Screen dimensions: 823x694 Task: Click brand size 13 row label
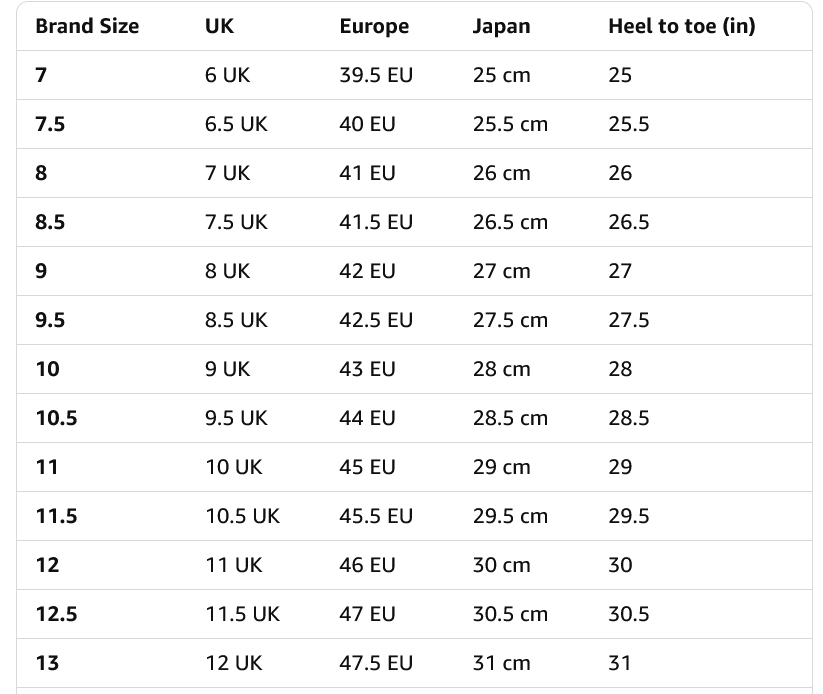click(47, 663)
